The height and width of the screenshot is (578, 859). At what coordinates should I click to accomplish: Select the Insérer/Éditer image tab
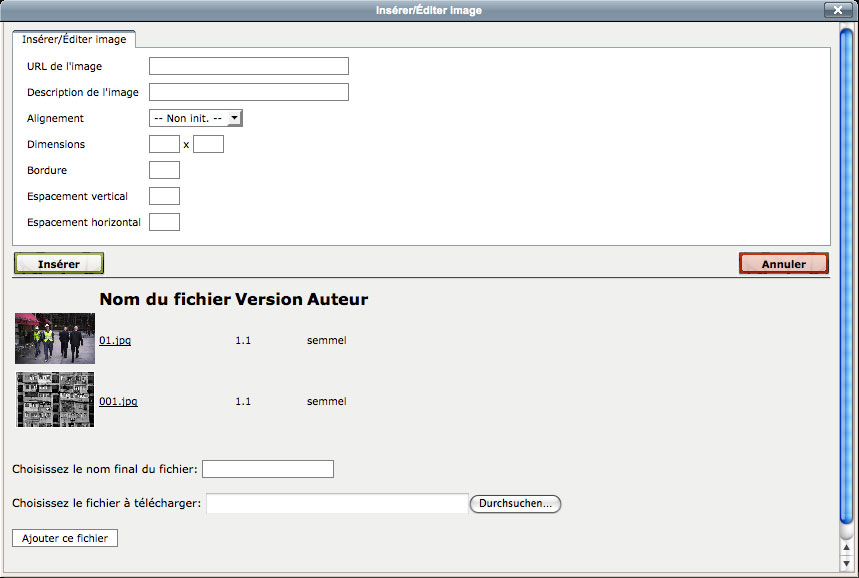(75, 39)
